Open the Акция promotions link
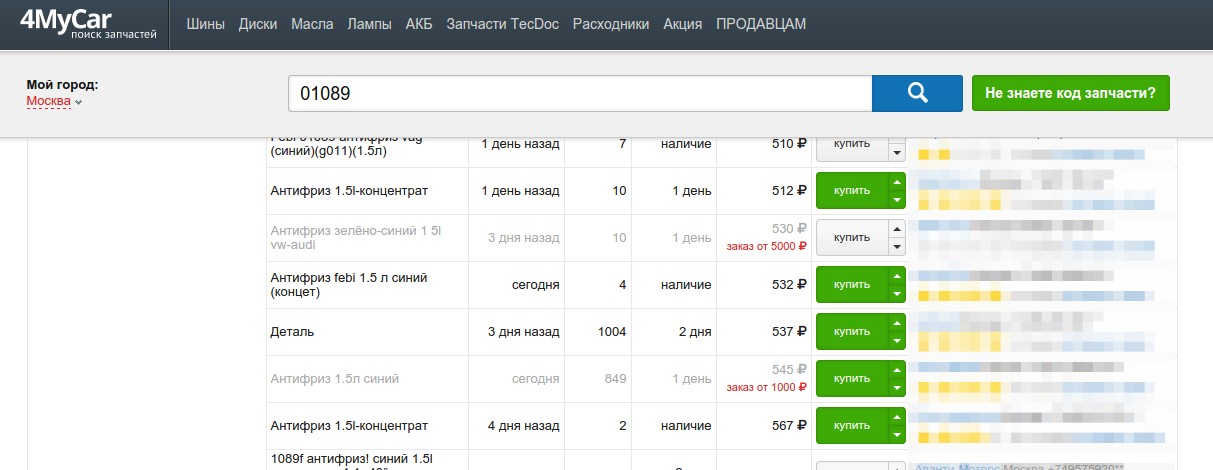This screenshot has height=470, width=1213. click(683, 24)
